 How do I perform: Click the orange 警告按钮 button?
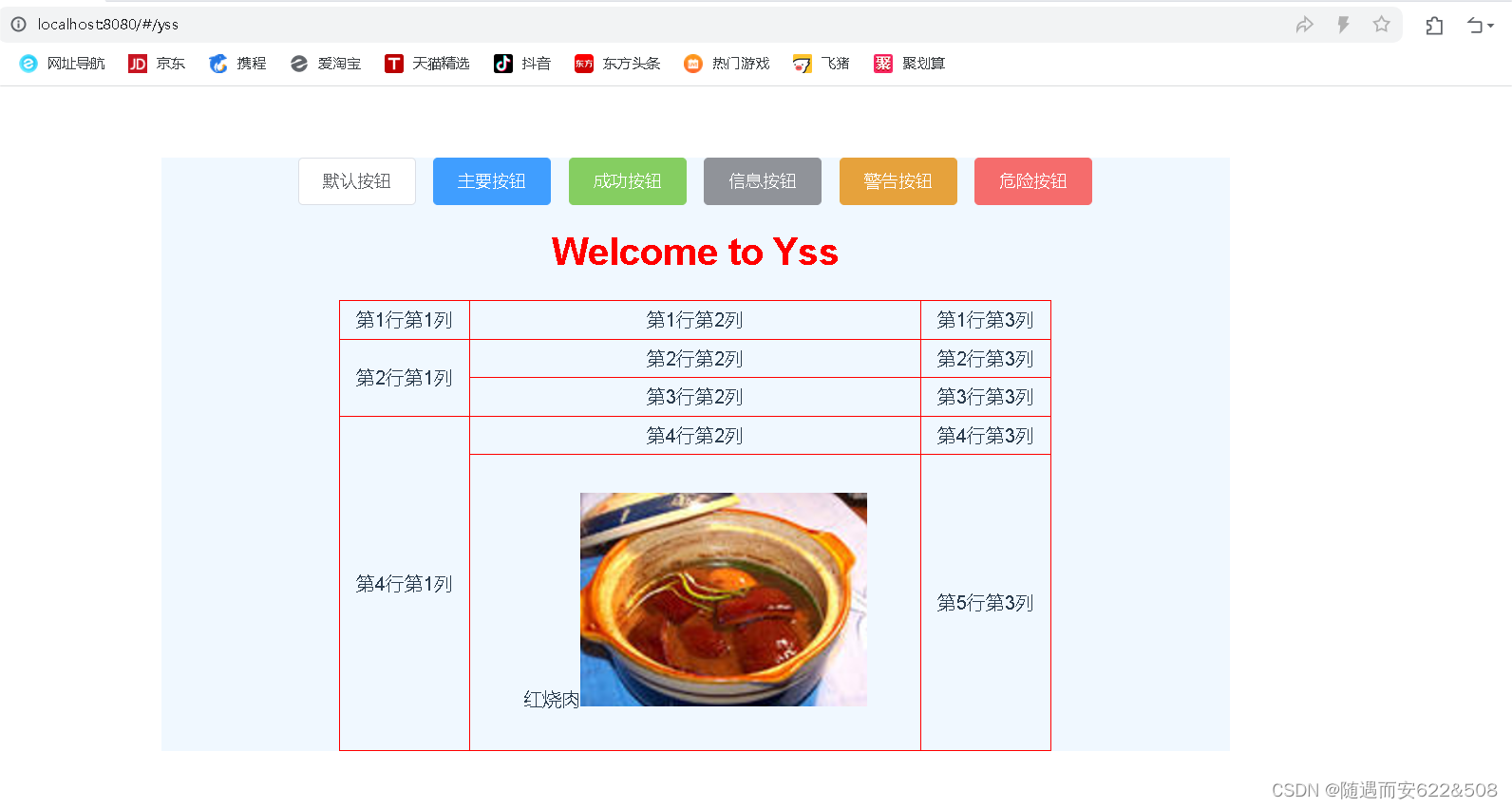point(898,181)
